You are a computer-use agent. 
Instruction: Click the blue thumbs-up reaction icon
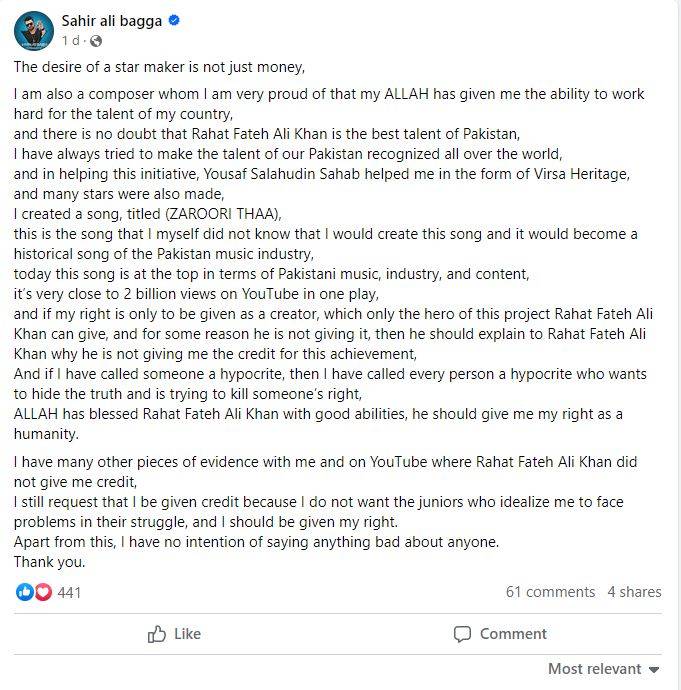click(25, 592)
